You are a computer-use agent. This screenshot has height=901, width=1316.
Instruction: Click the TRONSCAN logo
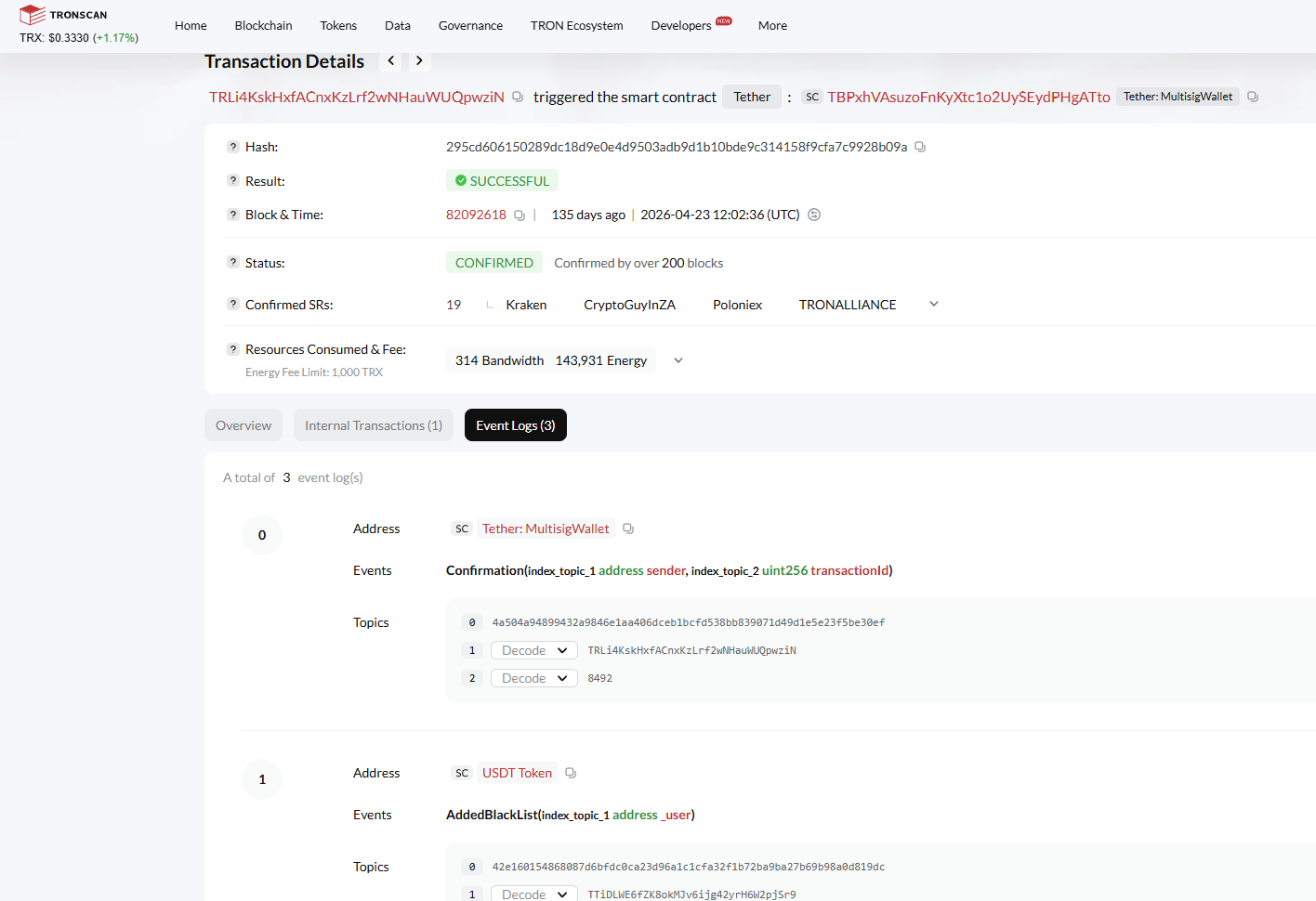[x=63, y=15]
